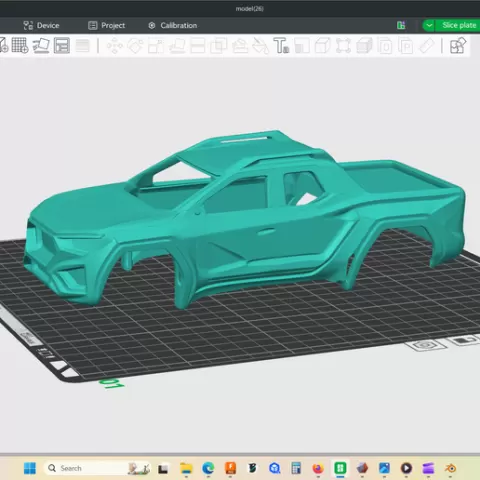Open the Windows Start menu
480x480 pixels.
tap(30, 468)
